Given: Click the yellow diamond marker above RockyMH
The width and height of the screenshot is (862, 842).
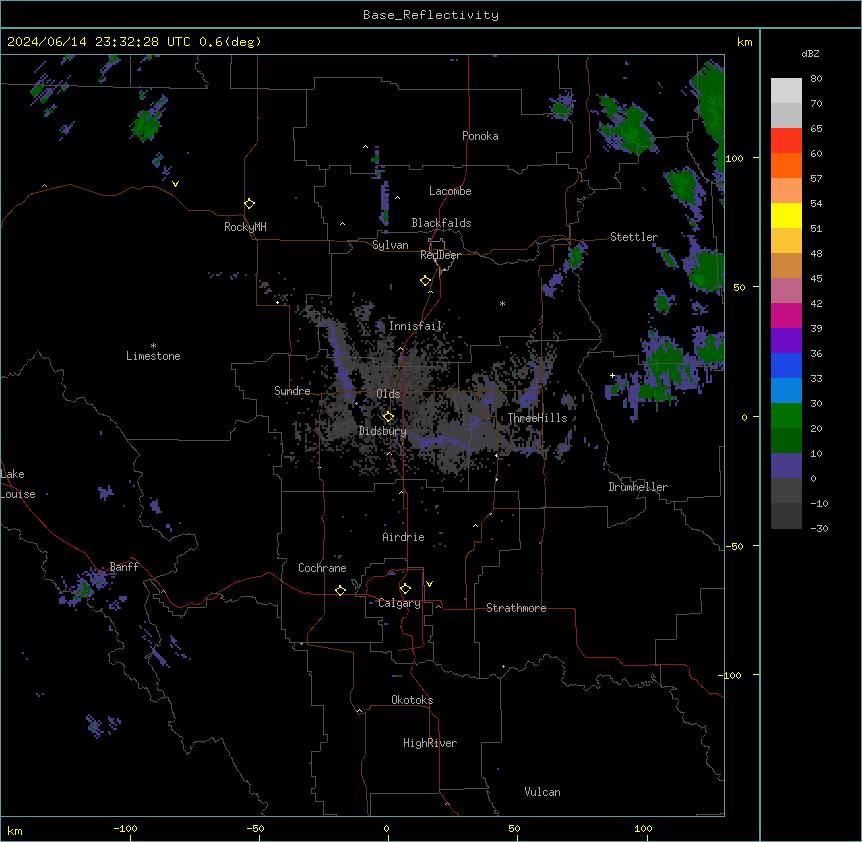Looking at the screenshot, I should point(250,204).
